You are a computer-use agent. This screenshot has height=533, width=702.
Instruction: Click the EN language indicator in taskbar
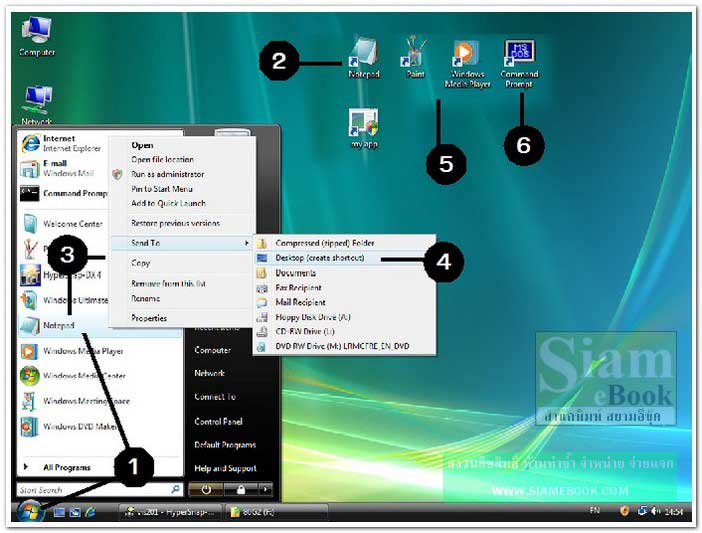(x=595, y=510)
